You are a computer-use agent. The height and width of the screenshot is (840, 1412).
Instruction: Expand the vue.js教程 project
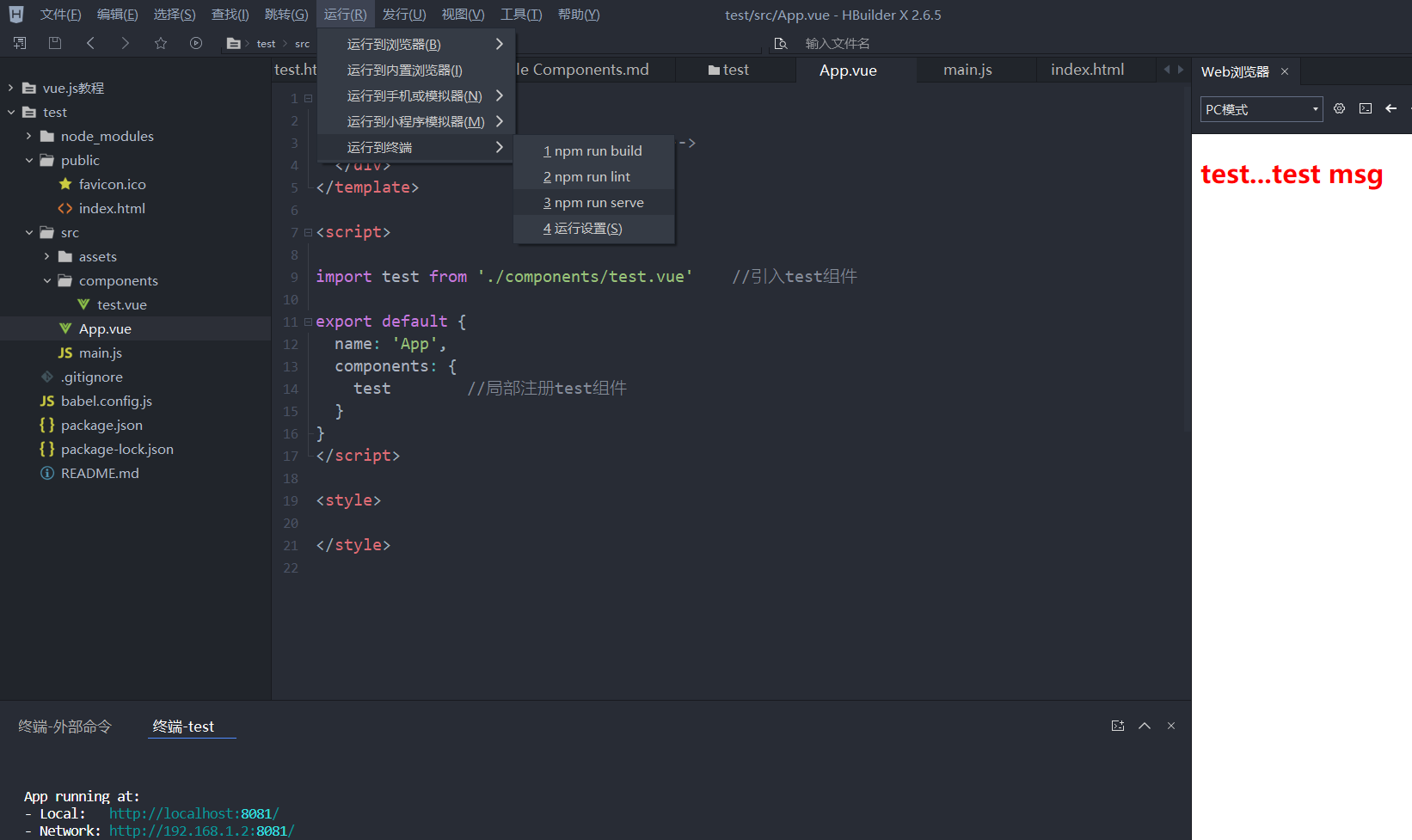coord(11,88)
